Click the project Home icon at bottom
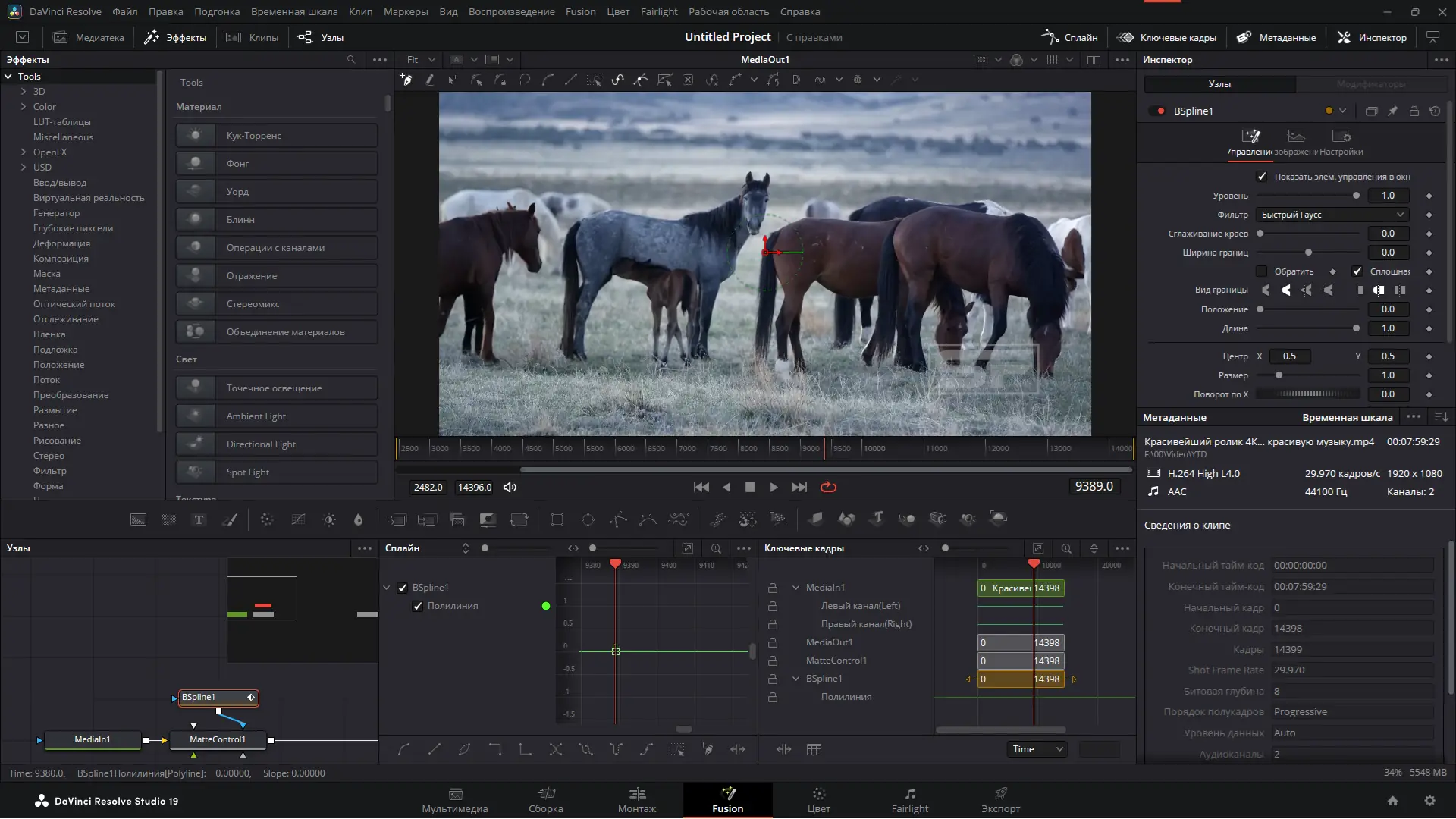 click(1392, 801)
